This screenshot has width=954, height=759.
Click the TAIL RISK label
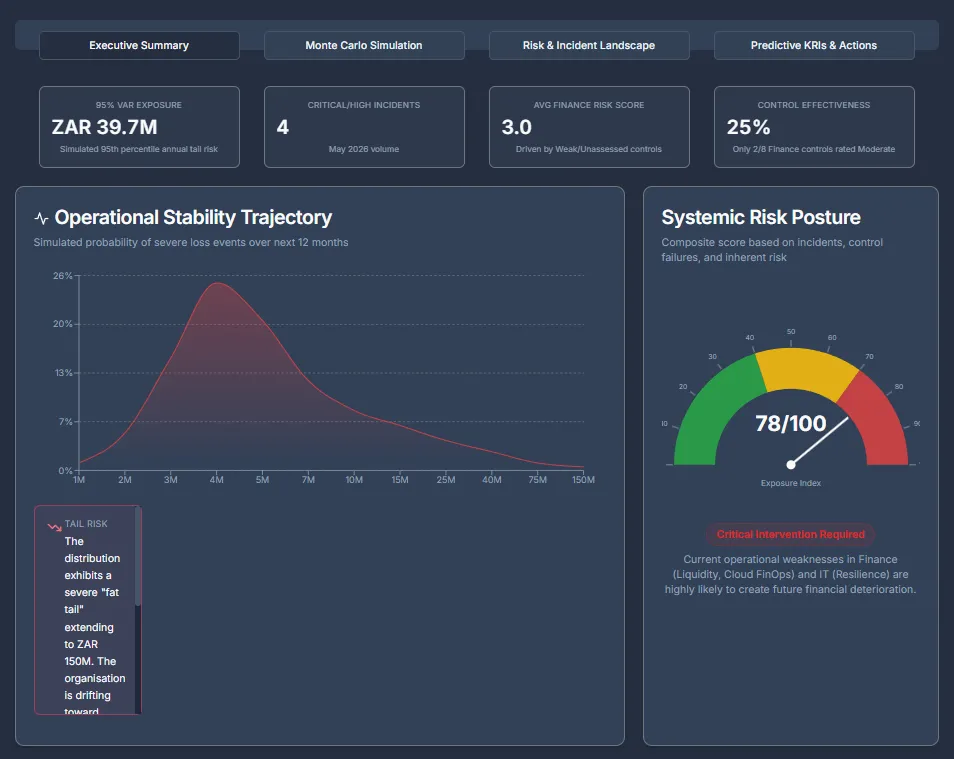click(86, 523)
